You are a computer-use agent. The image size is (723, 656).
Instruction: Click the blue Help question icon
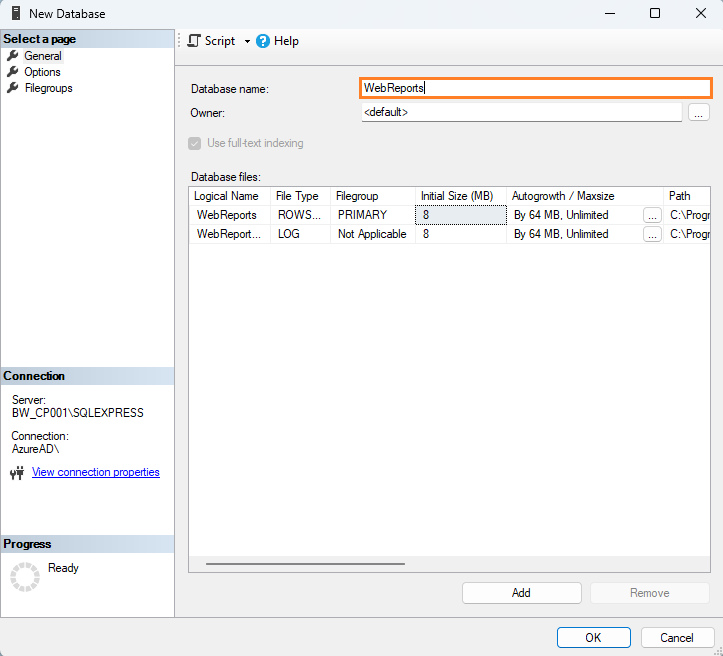coord(263,41)
